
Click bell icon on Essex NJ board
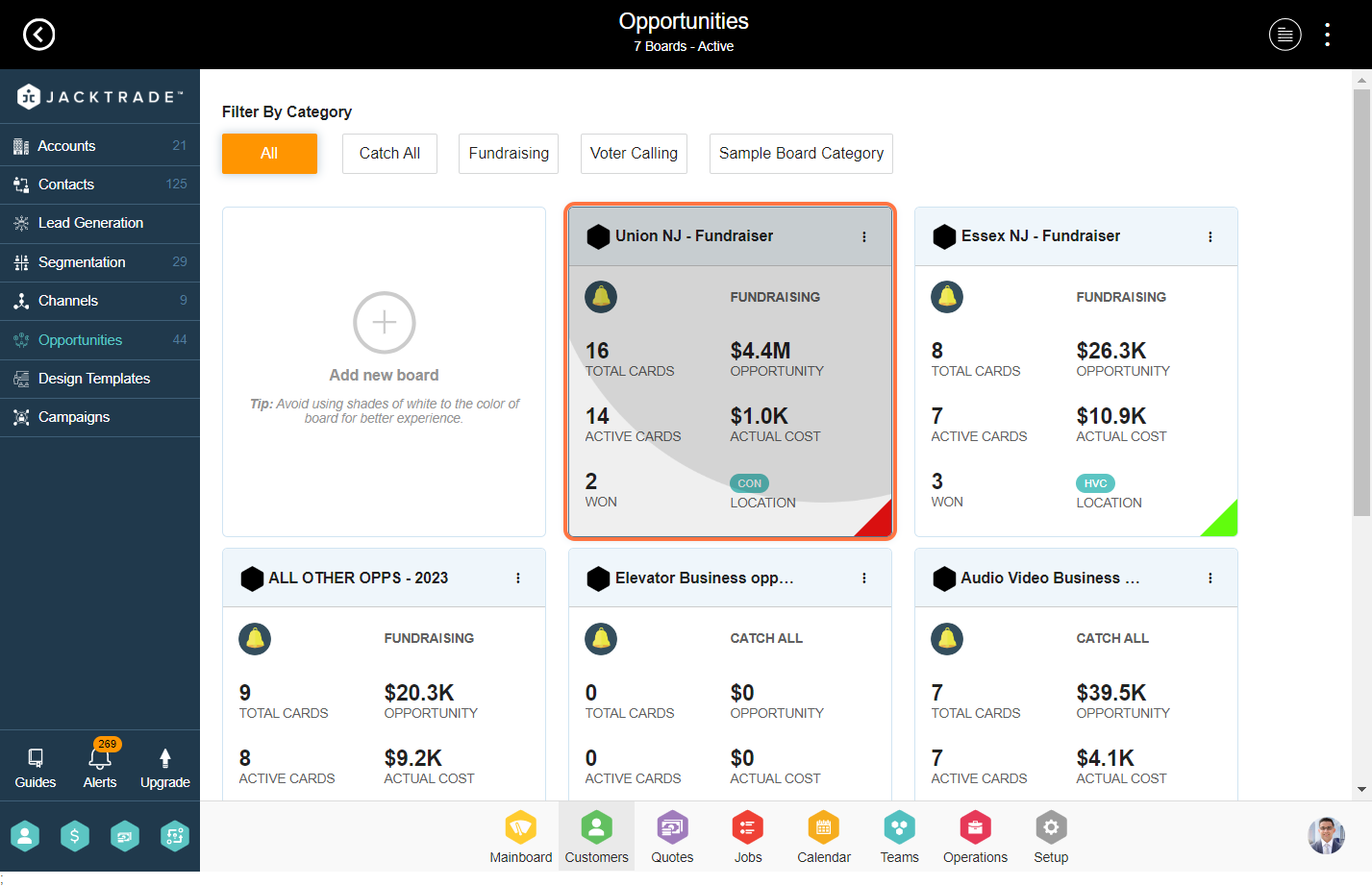pyautogui.click(x=947, y=297)
